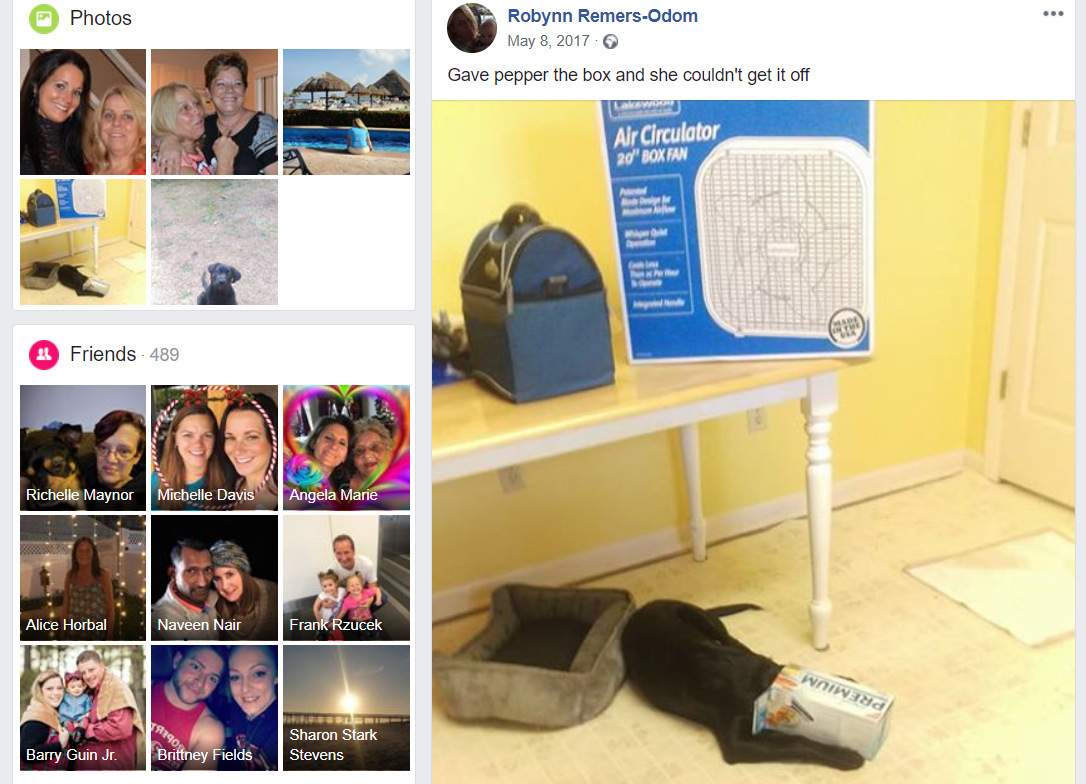Open the box fan and dog post photo
This screenshot has width=1086, height=784.
(754, 442)
